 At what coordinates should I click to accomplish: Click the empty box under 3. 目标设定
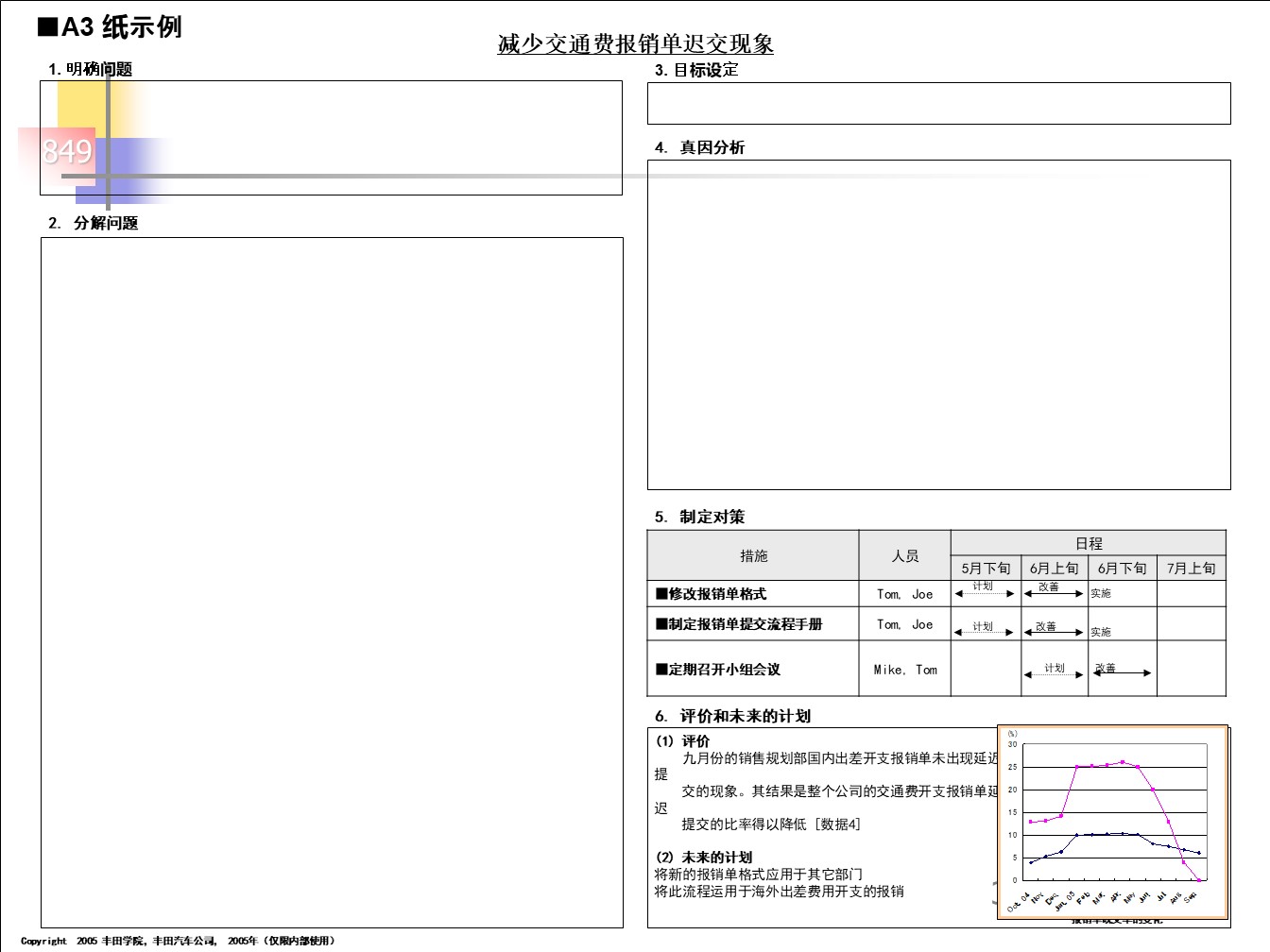click(x=938, y=103)
